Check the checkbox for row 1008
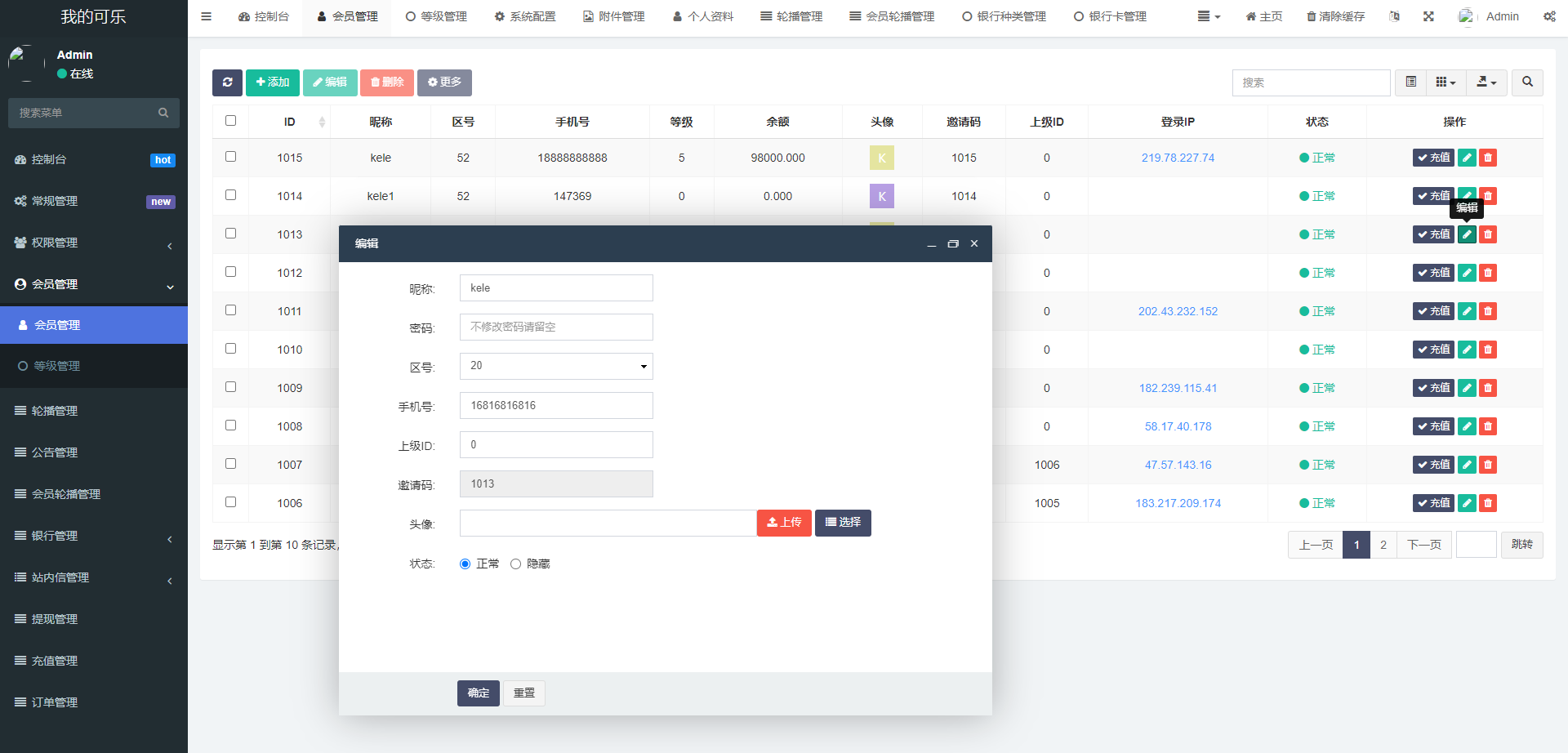Screen dimensions: 1568x753 tap(230, 426)
